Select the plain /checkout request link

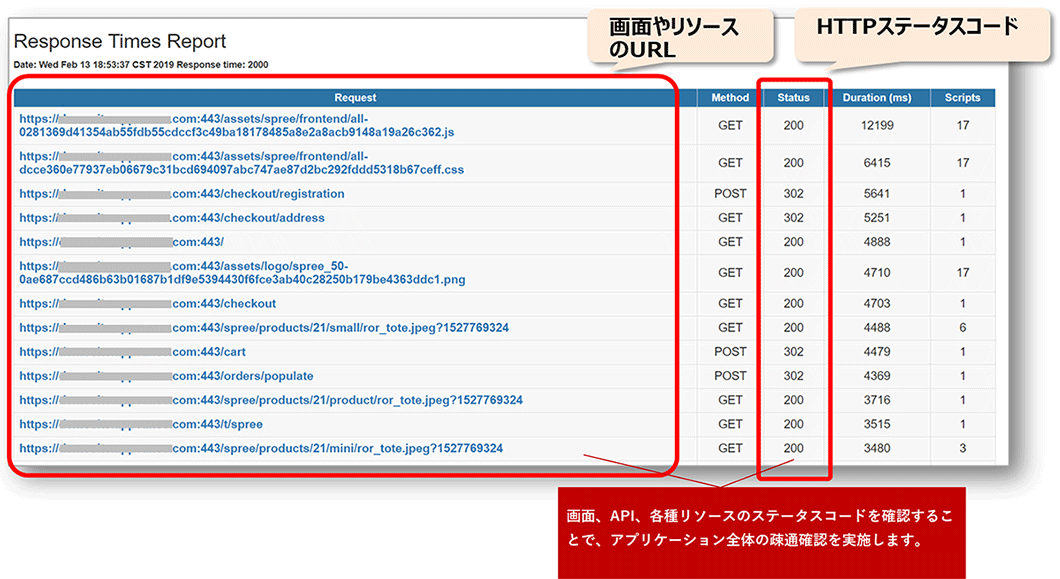pyautogui.click(x=148, y=304)
